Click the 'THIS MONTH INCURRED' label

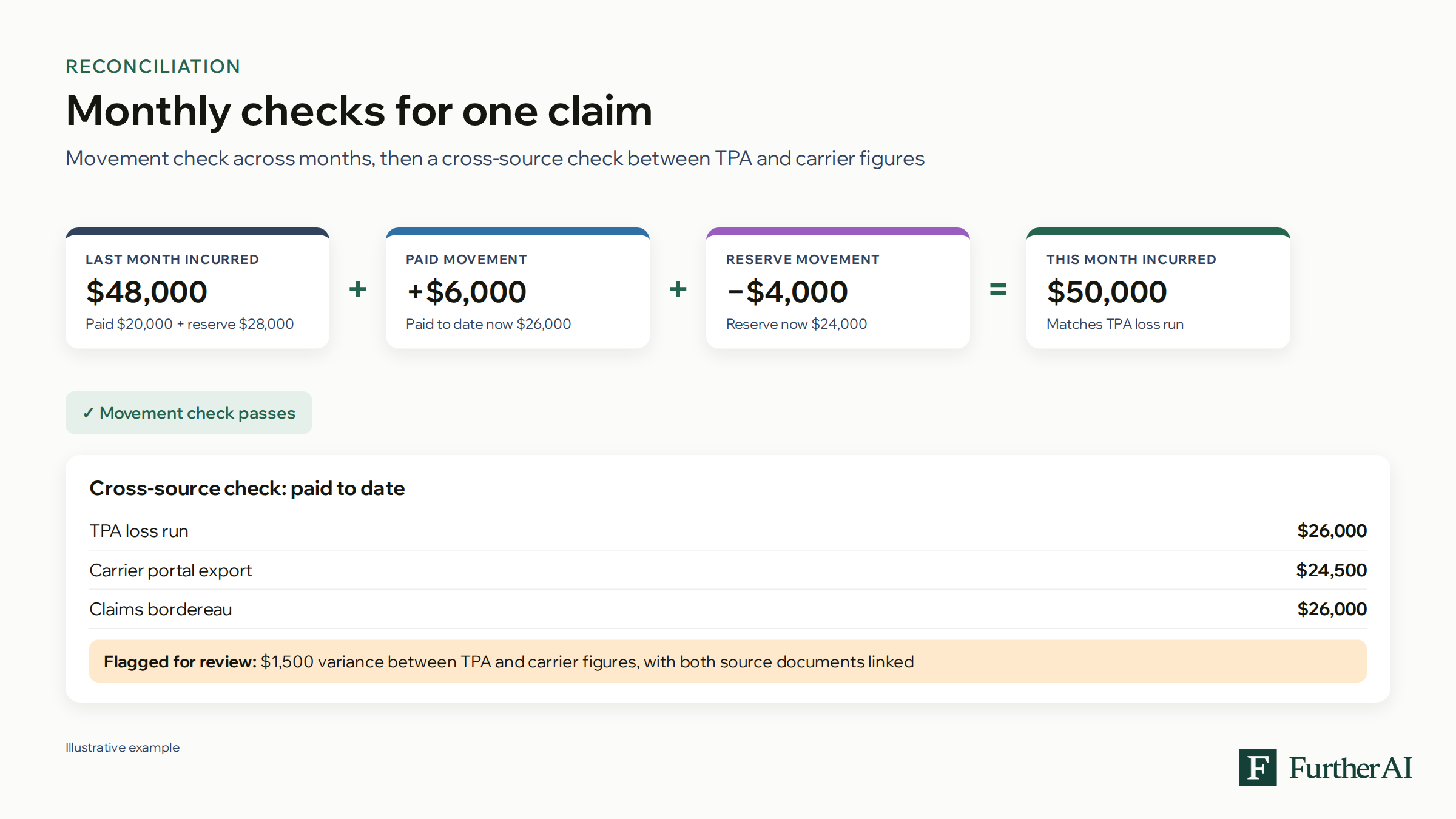point(1131,260)
